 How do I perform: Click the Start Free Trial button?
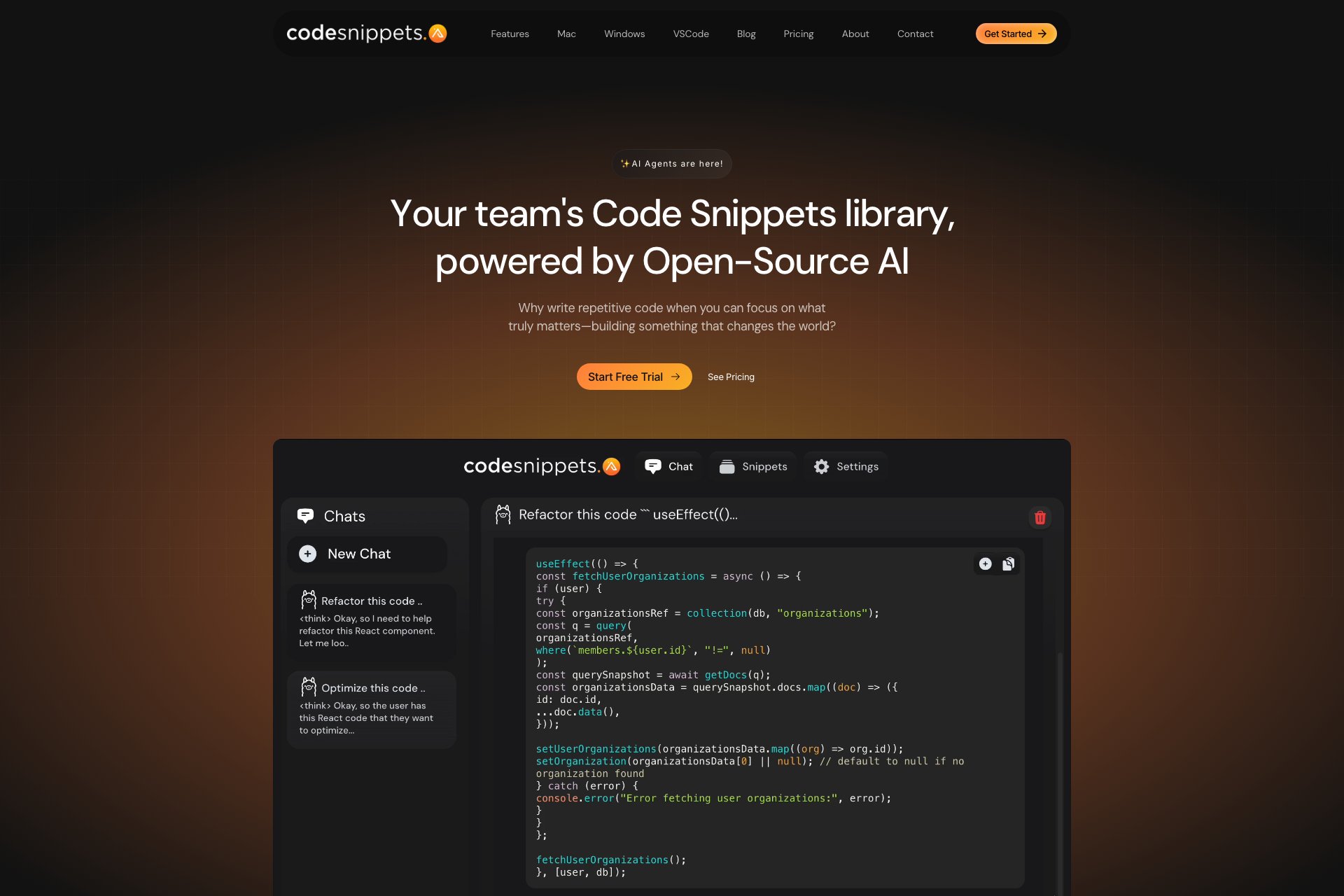[633, 377]
